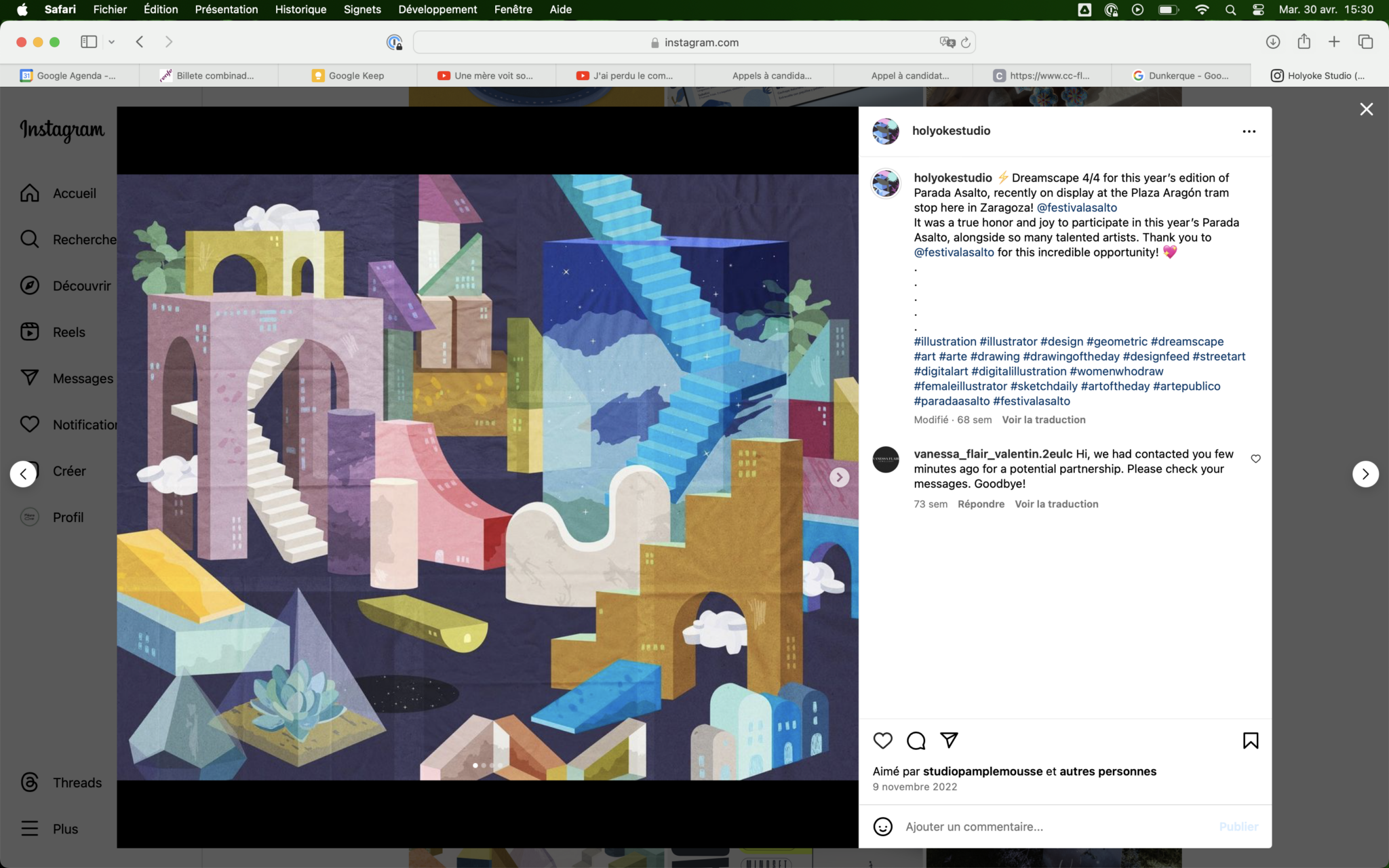
Task: Like the post with heart icon
Action: click(882, 741)
